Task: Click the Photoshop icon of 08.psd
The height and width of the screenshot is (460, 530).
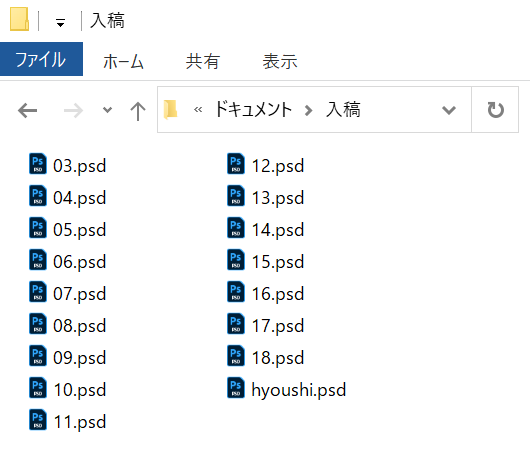Action: tap(38, 324)
